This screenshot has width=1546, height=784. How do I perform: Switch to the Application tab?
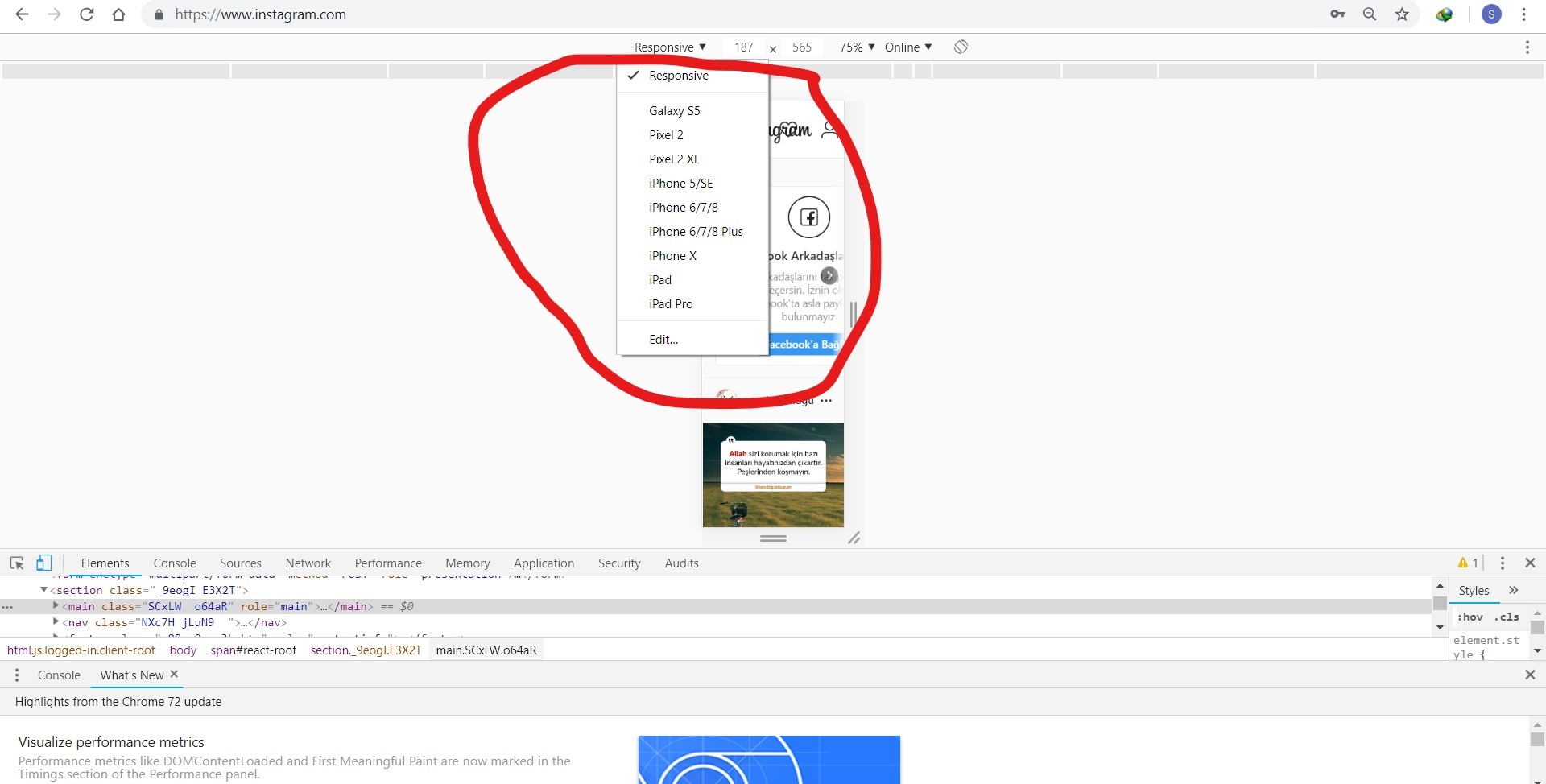point(544,563)
